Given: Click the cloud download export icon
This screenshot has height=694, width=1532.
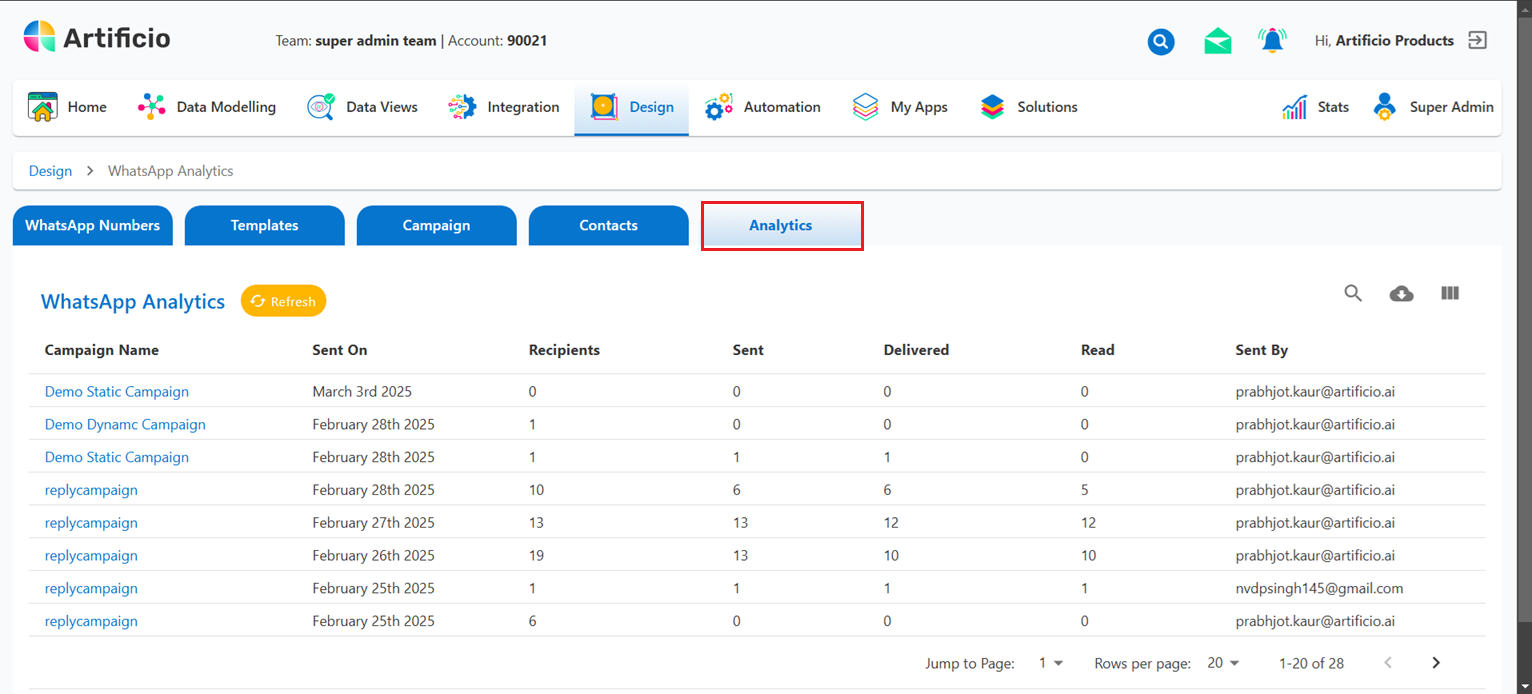Looking at the screenshot, I should point(1401,293).
